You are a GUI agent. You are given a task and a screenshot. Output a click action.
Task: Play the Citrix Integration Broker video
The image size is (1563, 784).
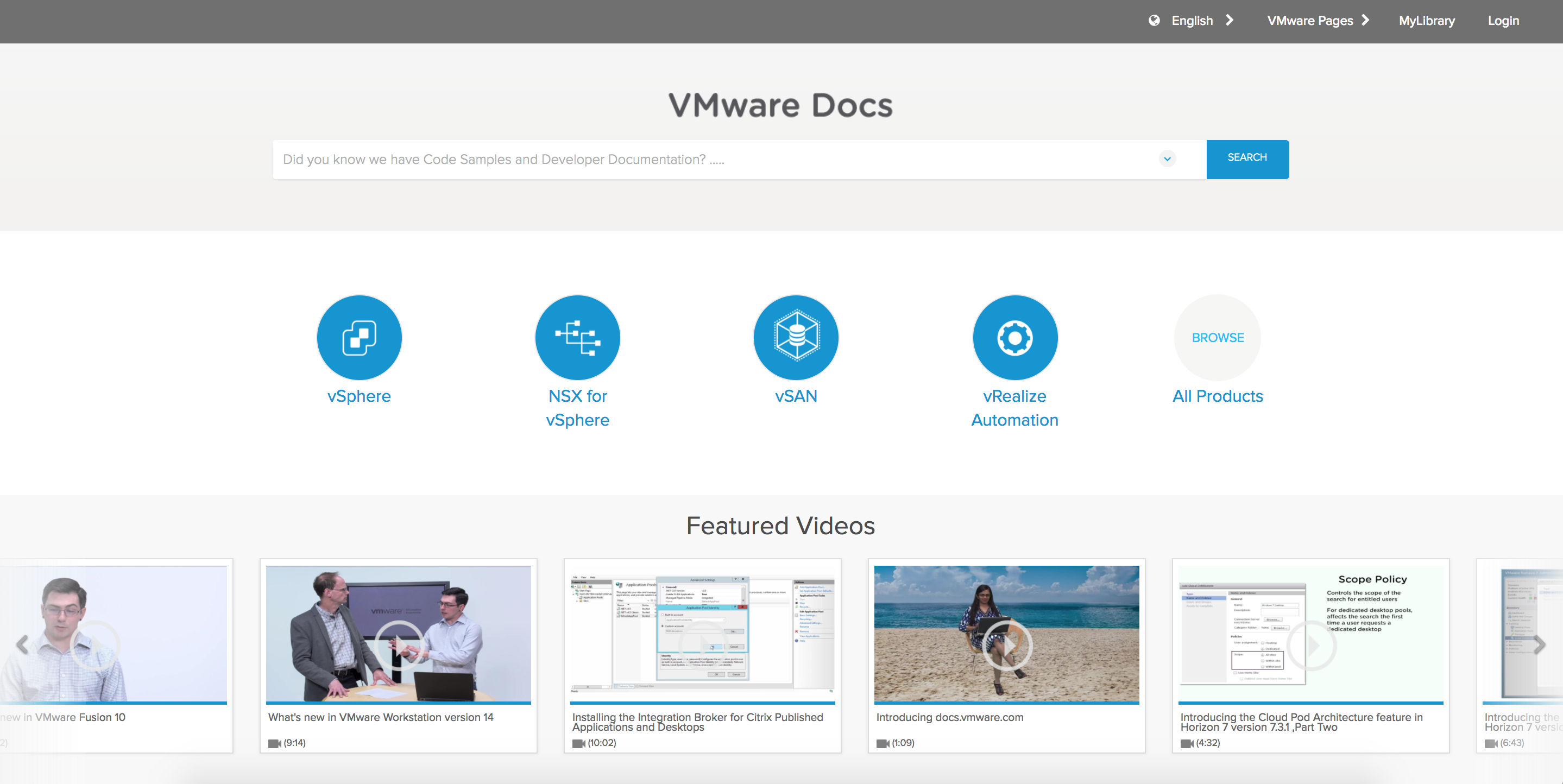[703, 644]
